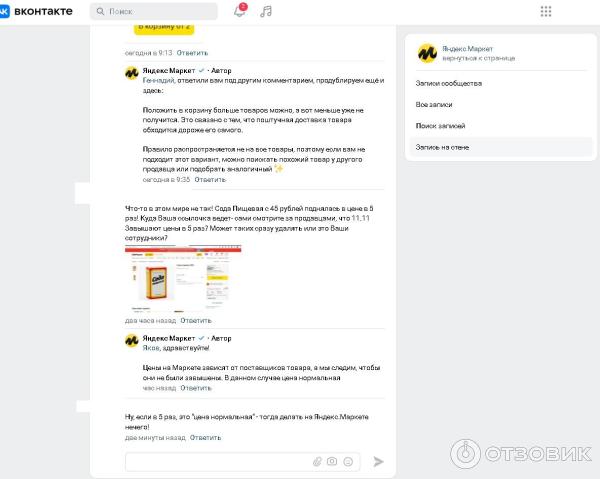
Task: Open the music note icon
Action: point(266,11)
